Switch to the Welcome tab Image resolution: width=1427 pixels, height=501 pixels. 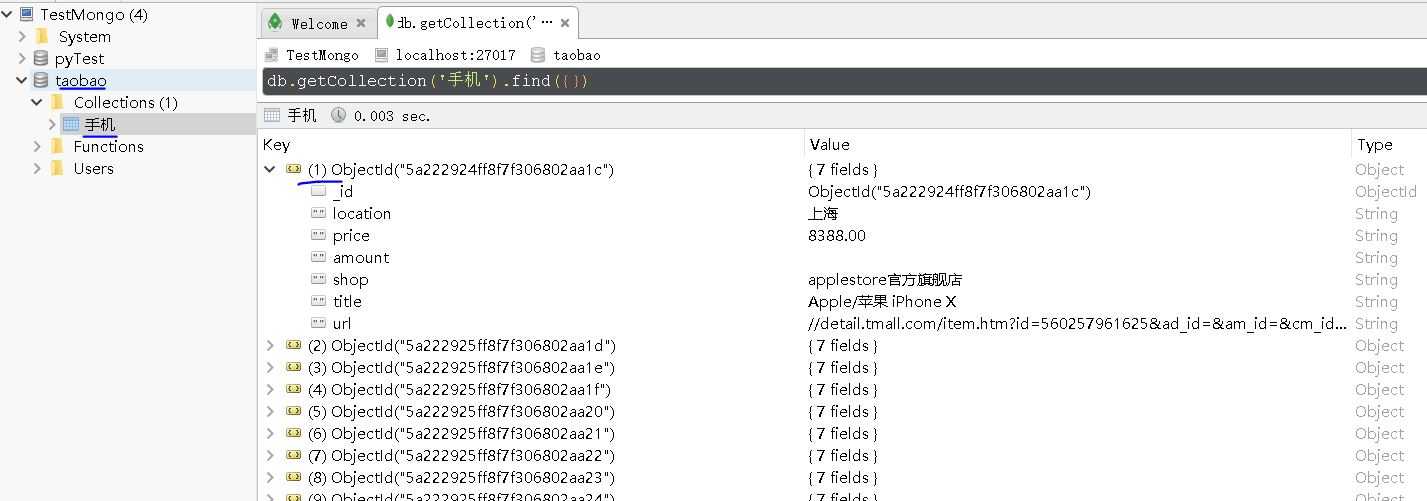318,23
